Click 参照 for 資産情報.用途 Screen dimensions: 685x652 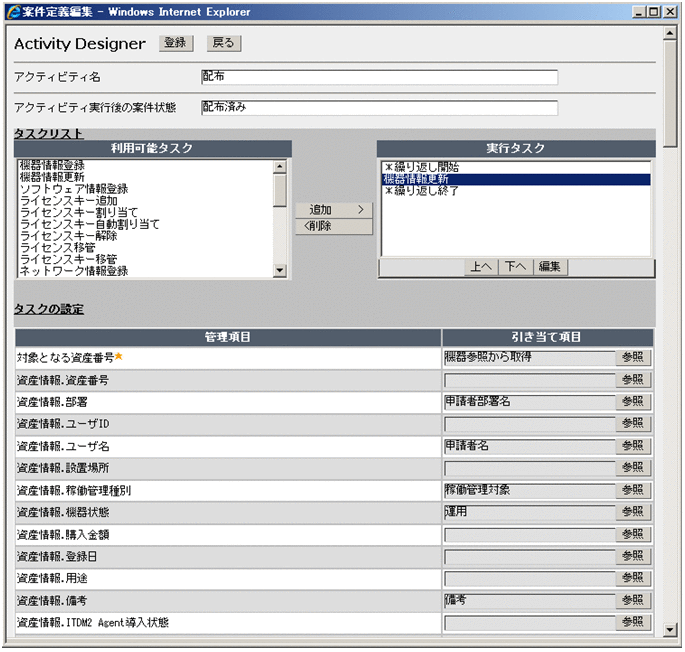pyautogui.click(x=633, y=578)
